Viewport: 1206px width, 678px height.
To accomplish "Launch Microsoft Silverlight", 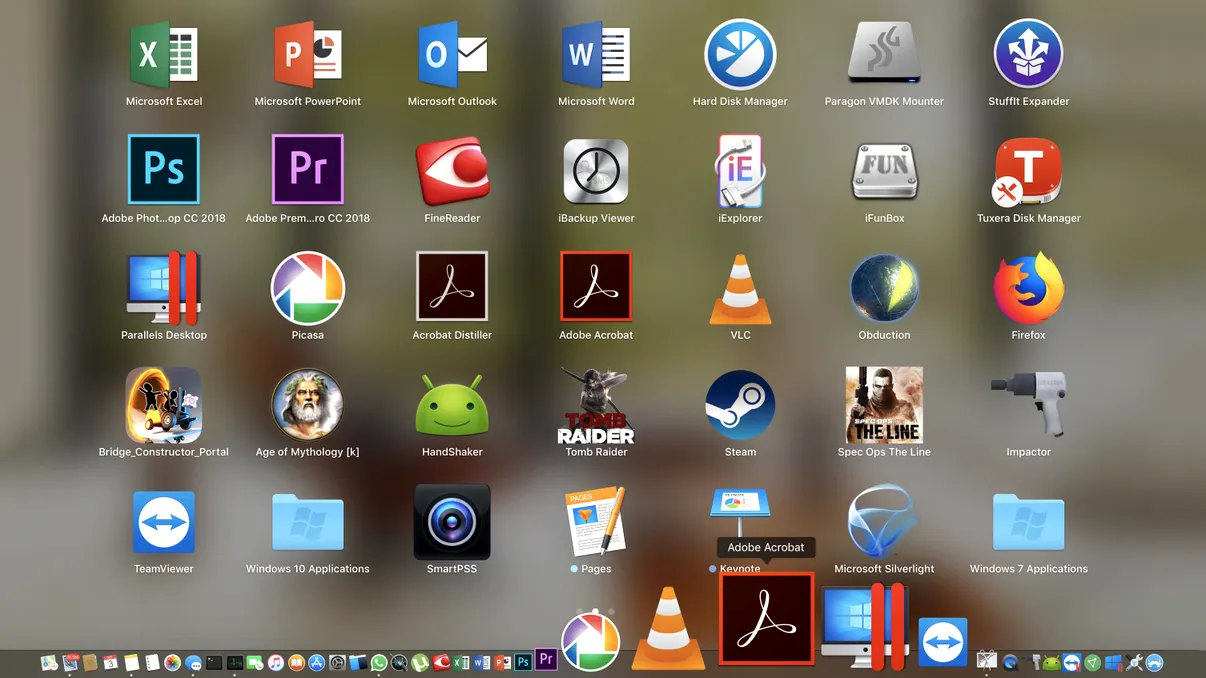I will click(x=884, y=519).
